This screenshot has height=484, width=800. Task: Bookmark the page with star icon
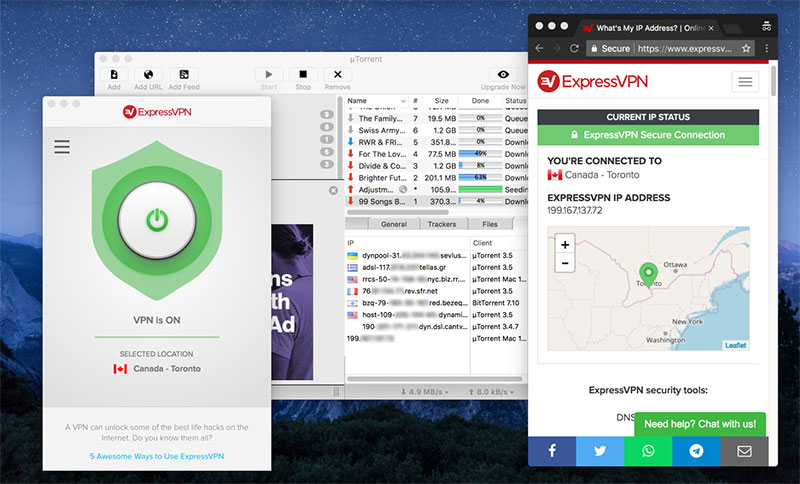point(746,48)
